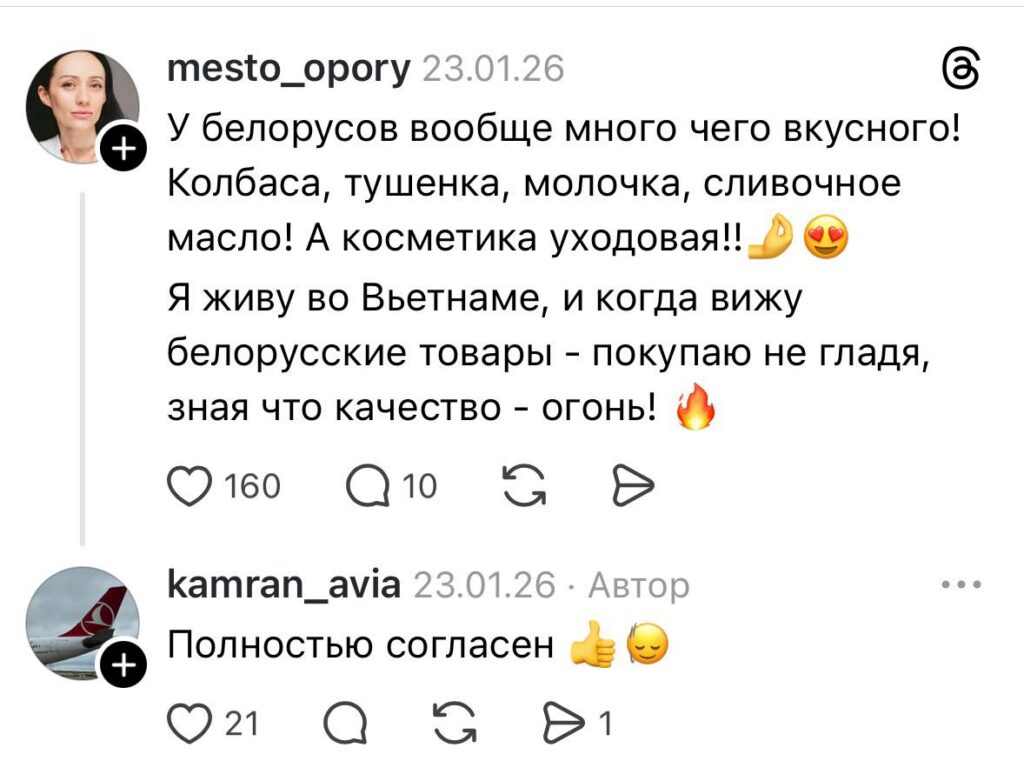Screen dimensions: 1024x781
Task: Reply to the kamran_avia comment
Action: point(347,722)
